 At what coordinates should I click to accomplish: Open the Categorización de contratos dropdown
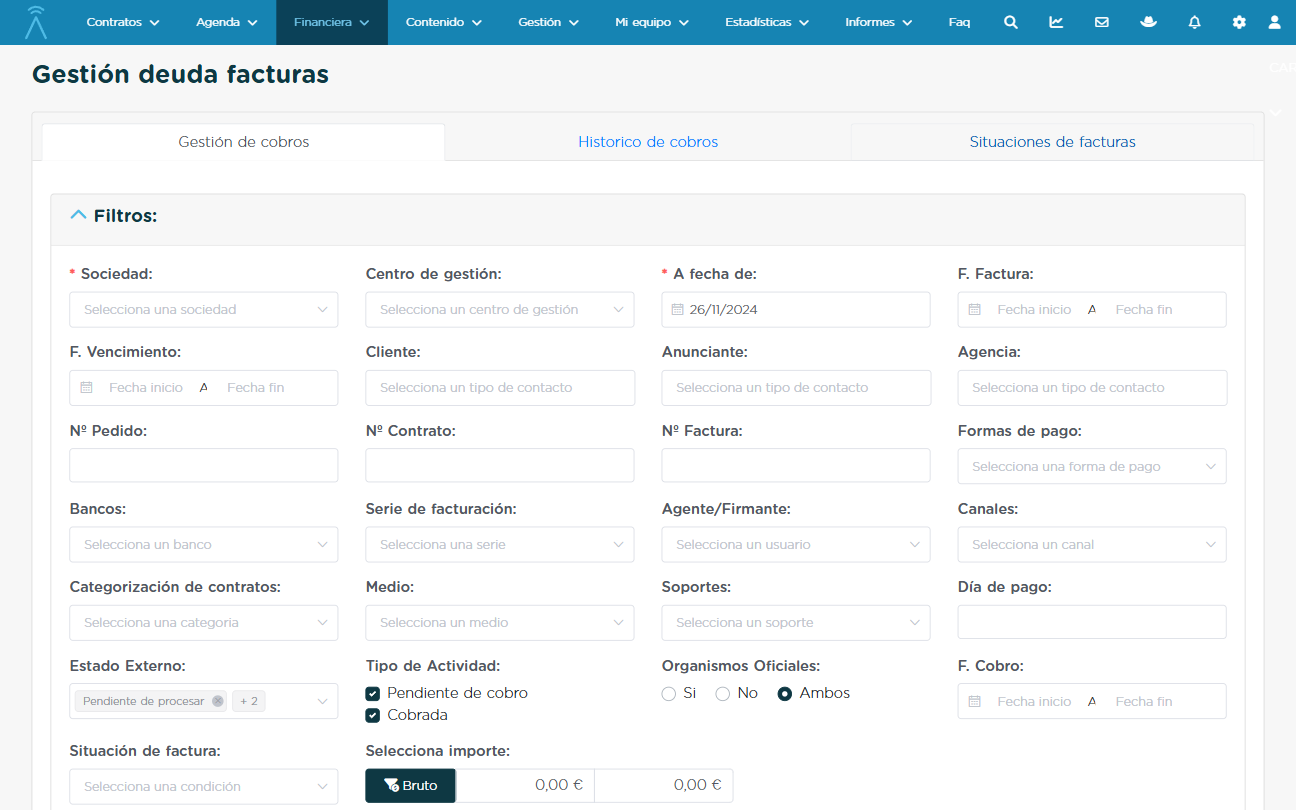tap(204, 623)
